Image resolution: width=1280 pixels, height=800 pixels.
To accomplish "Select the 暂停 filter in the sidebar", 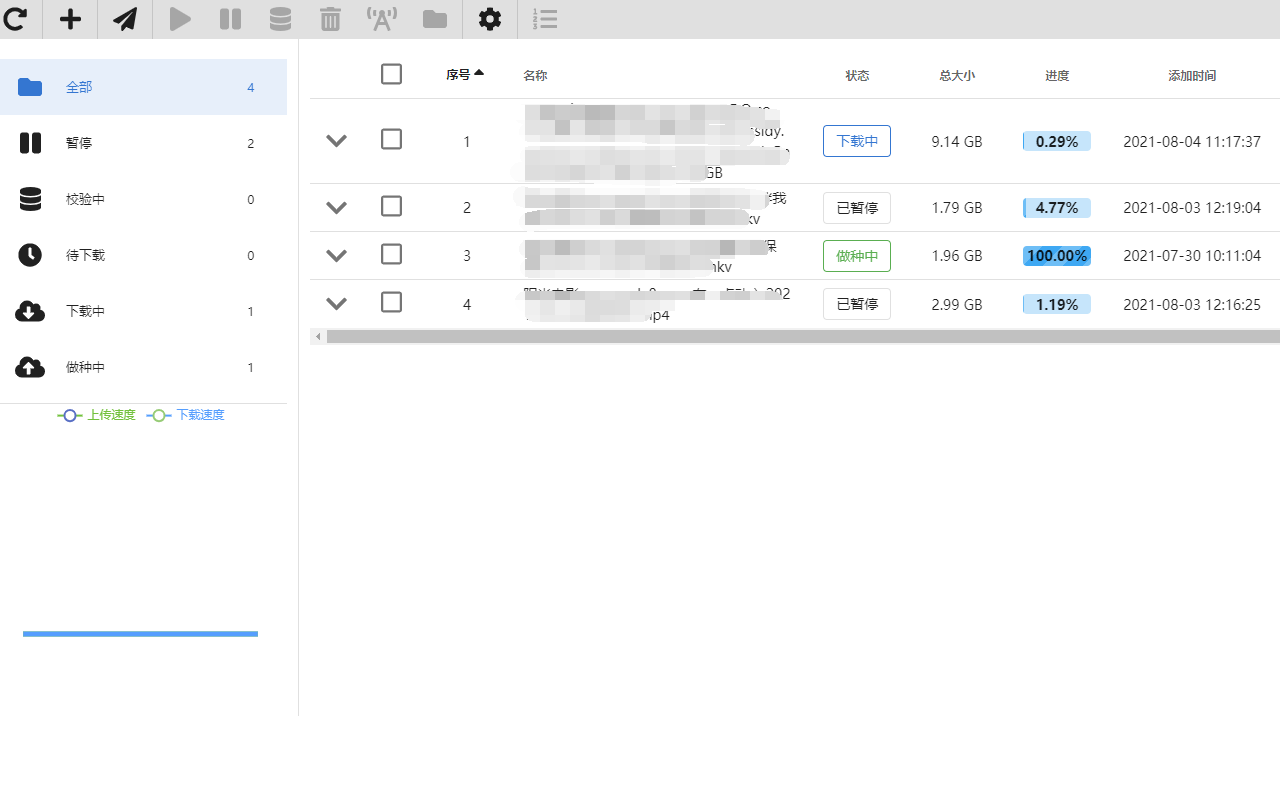I will coord(143,143).
